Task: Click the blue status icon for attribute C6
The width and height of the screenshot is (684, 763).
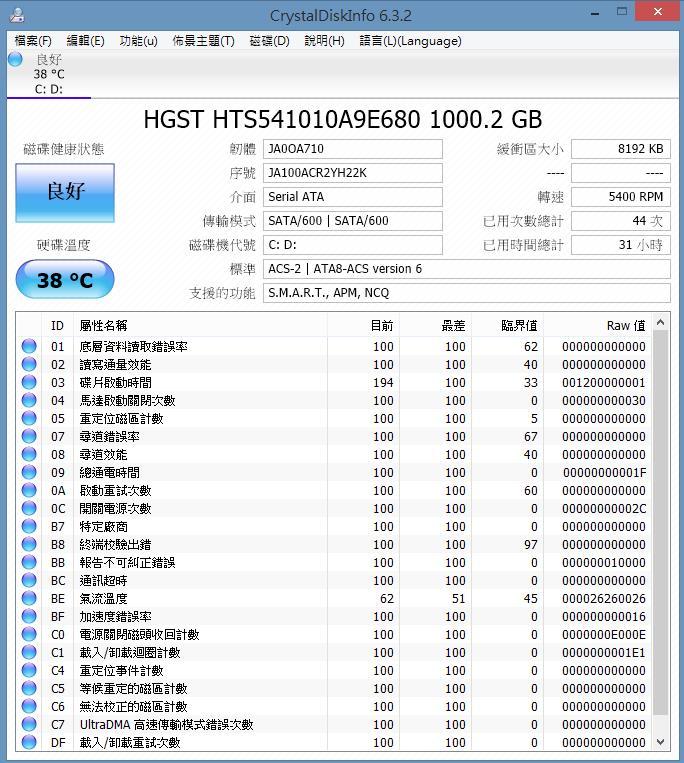Action: click(x=29, y=706)
